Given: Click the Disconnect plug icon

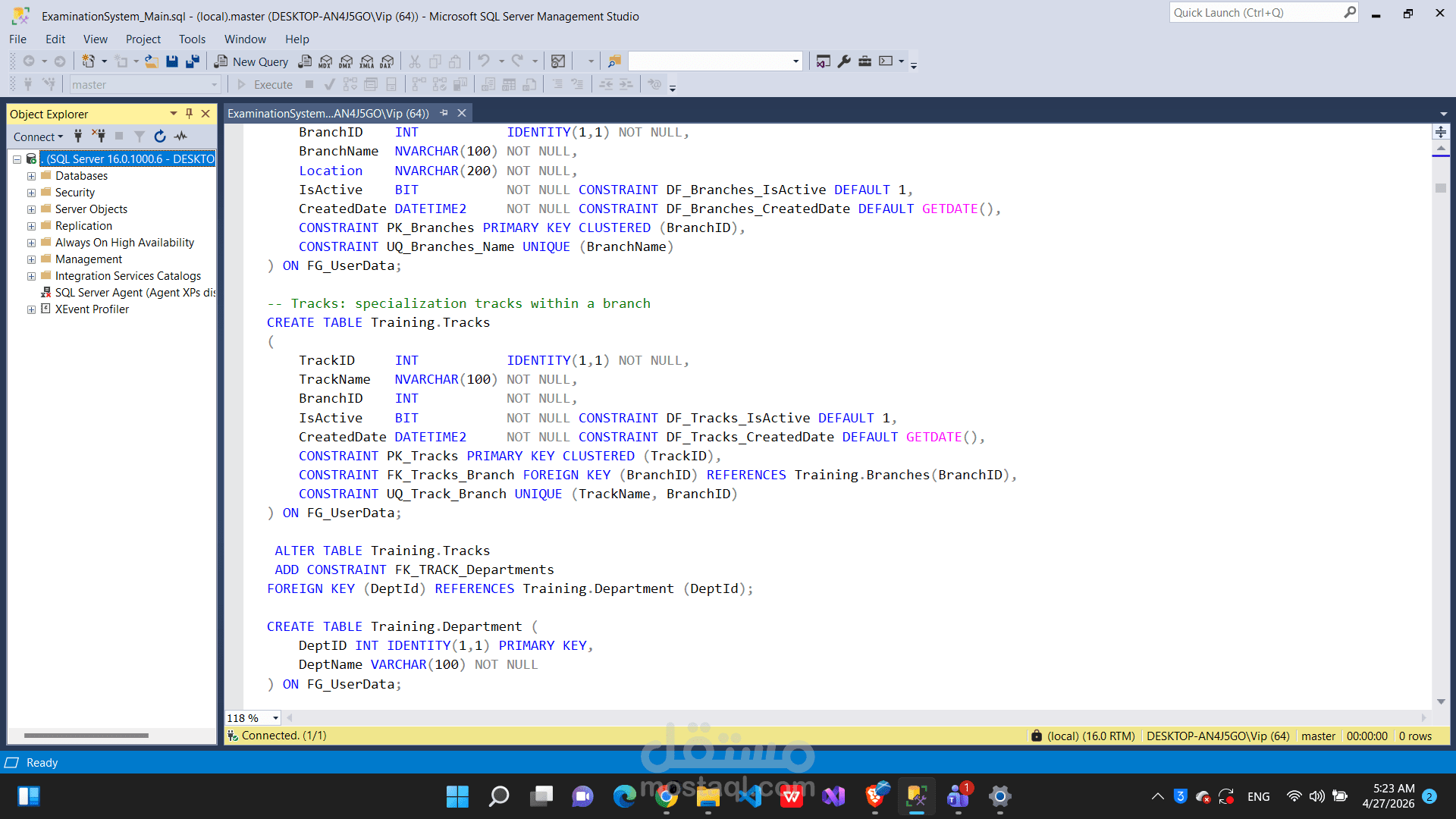Looking at the screenshot, I should click(x=99, y=136).
